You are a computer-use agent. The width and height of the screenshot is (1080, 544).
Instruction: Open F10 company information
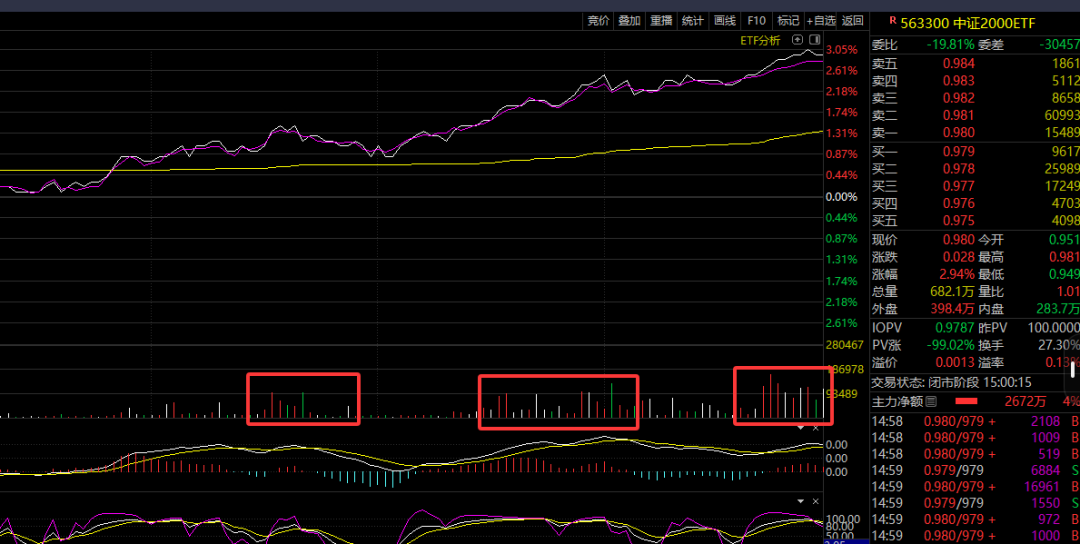(x=756, y=21)
